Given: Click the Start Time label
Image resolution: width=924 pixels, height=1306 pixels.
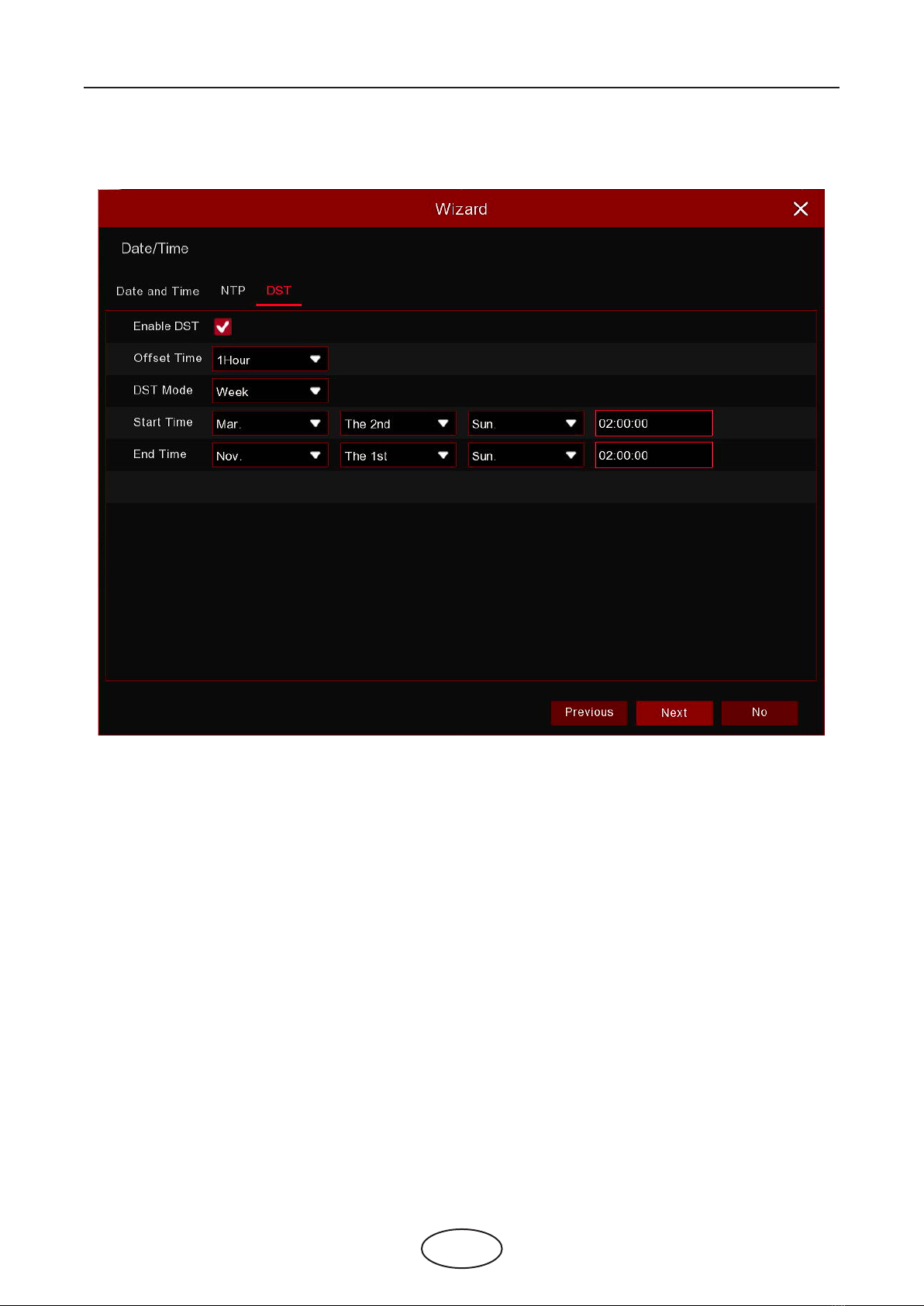Looking at the screenshot, I should 163,422.
